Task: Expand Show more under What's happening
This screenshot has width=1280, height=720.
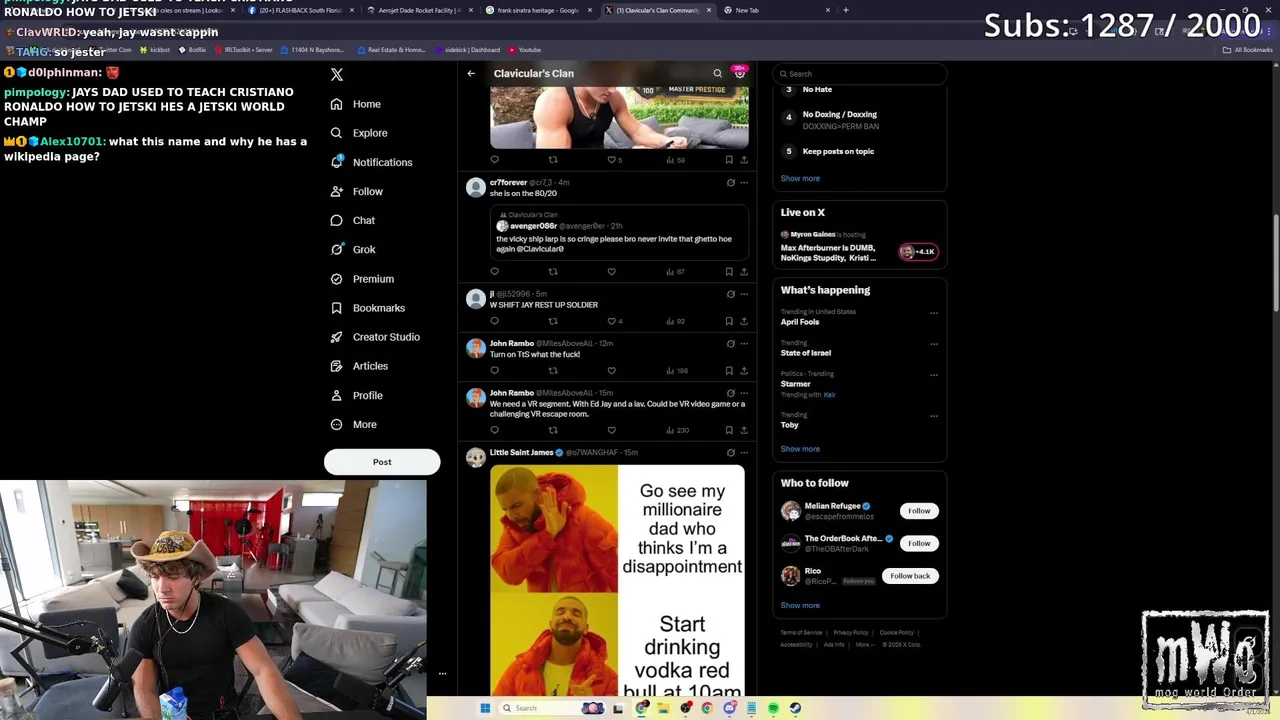Action: click(800, 449)
